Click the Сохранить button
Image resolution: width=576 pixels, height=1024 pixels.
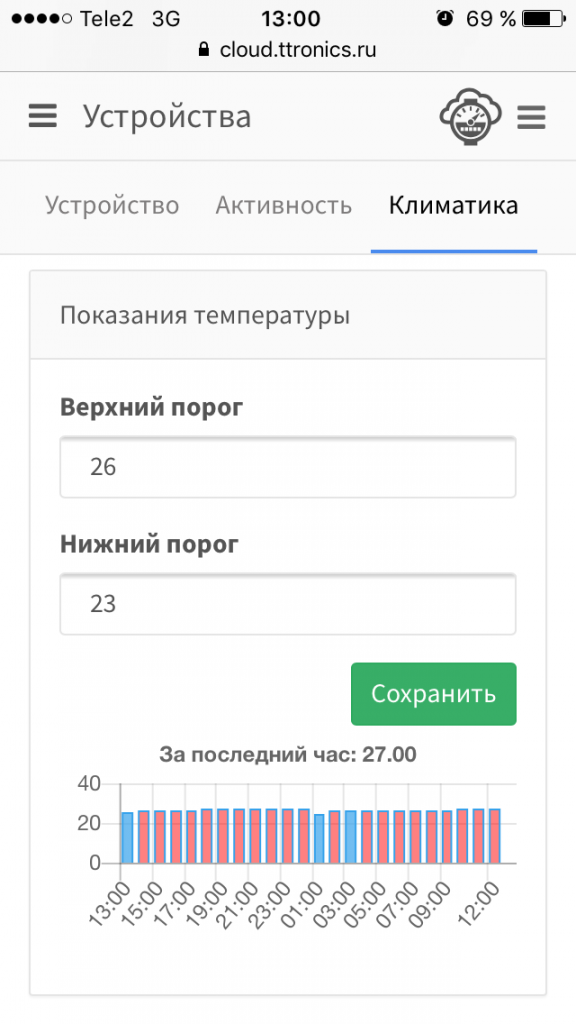(x=434, y=694)
